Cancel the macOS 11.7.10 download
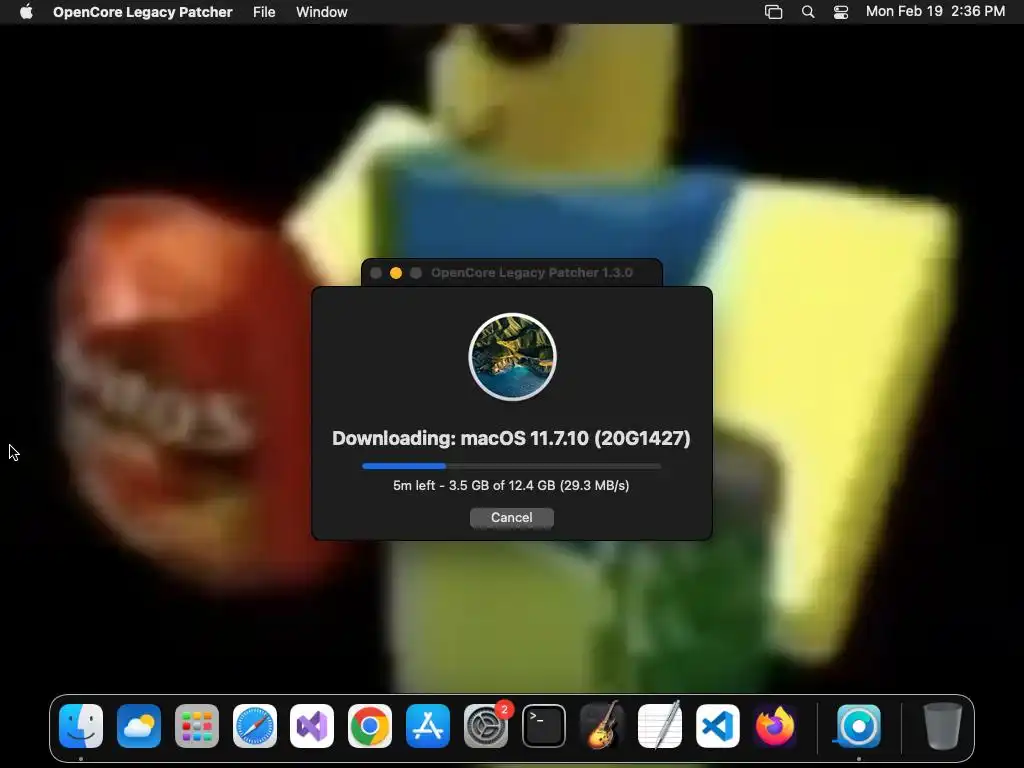Image resolution: width=1024 pixels, height=768 pixels. click(x=511, y=518)
